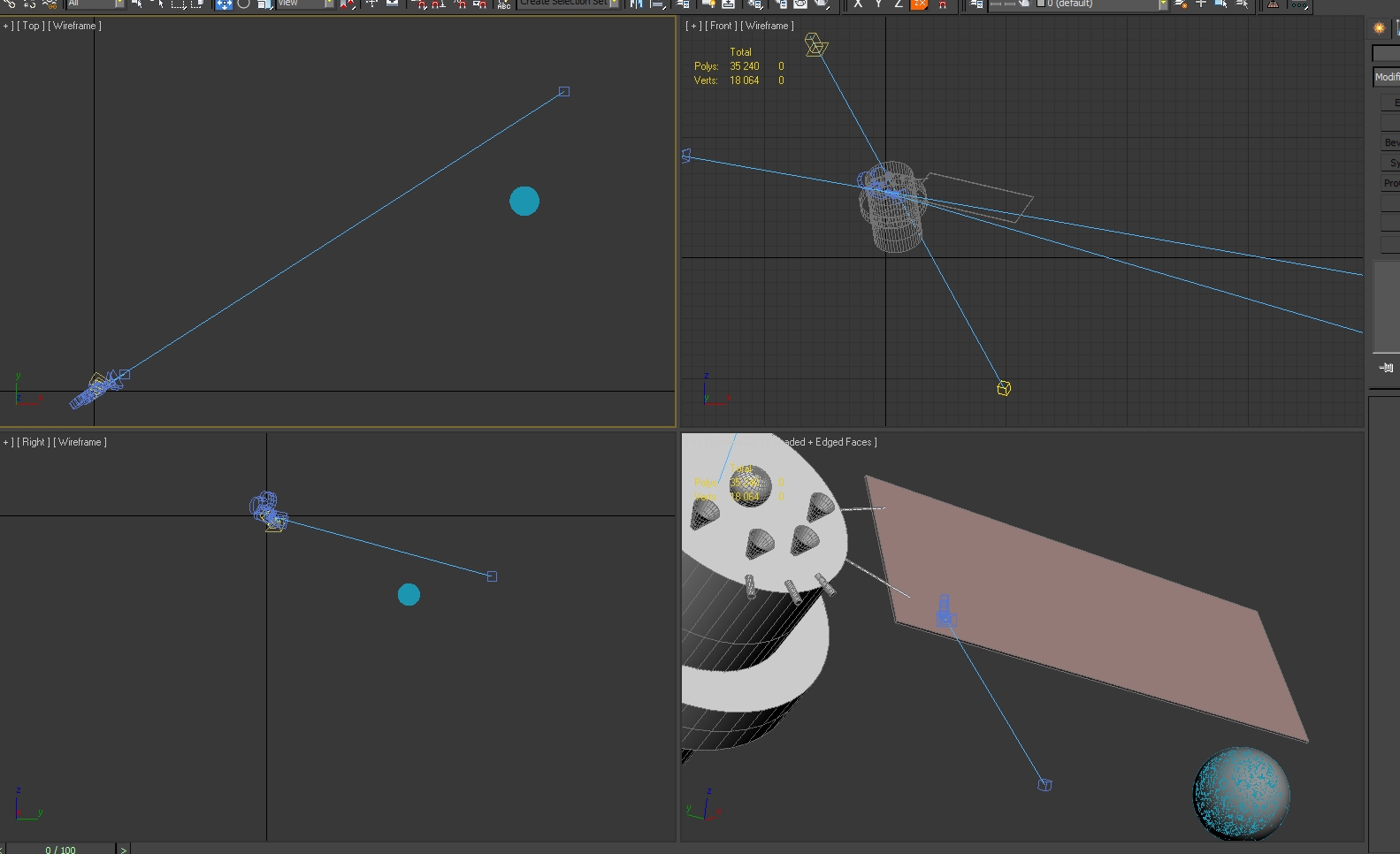Select the yellow target box in Front viewport
1400x854 pixels.
click(1004, 388)
